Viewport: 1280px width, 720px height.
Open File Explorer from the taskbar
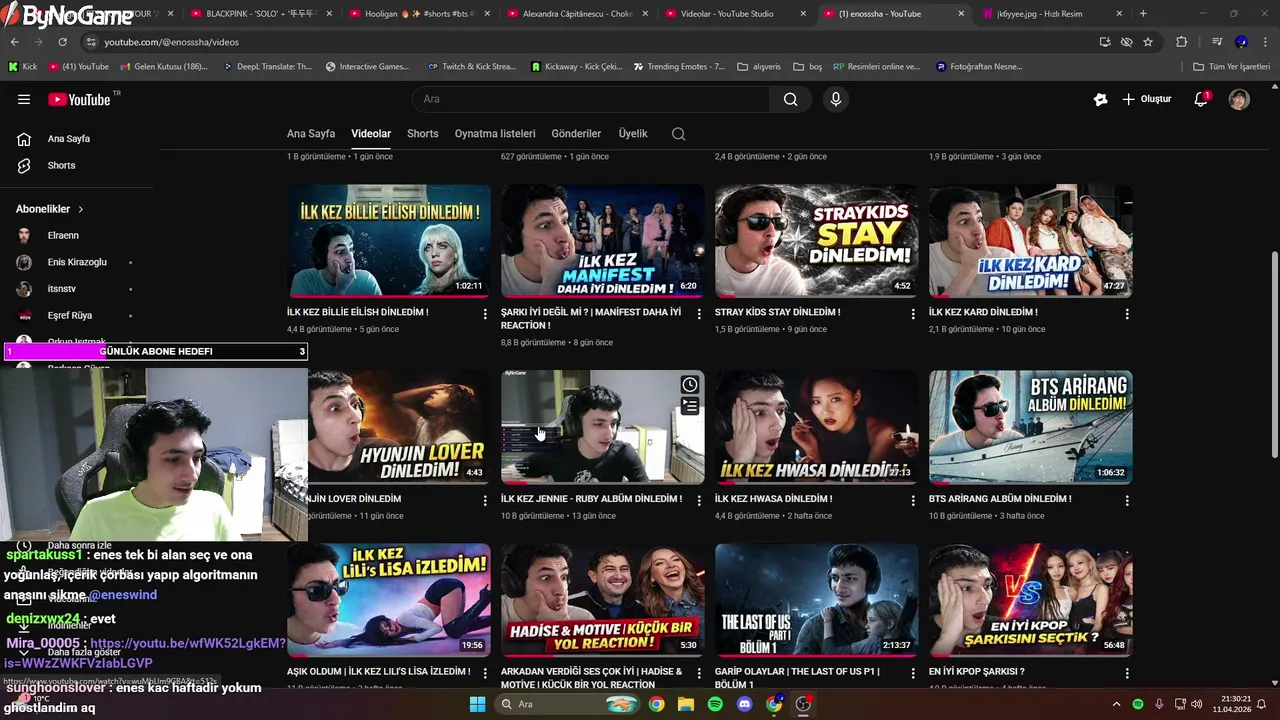pyautogui.click(x=686, y=704)
